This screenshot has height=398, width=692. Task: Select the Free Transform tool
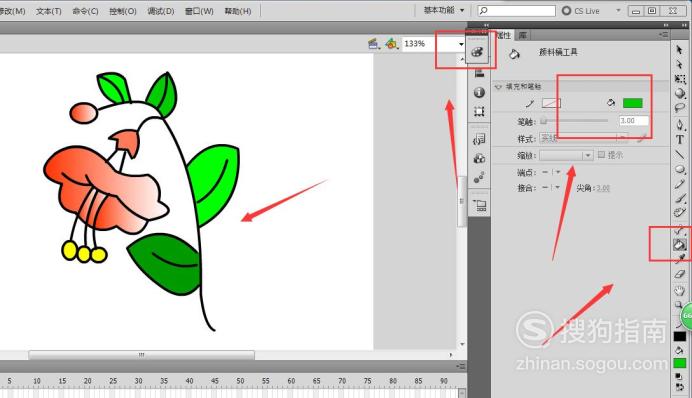pos(680,79)
